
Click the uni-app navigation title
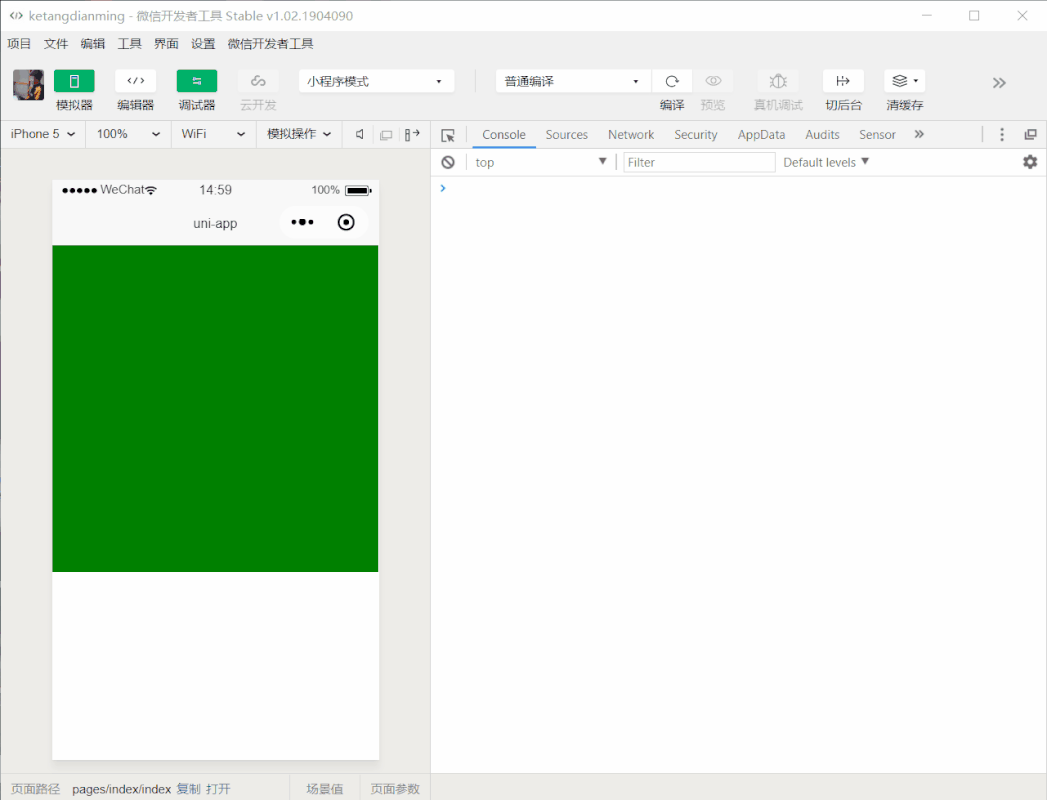click(x=215, y=223)
